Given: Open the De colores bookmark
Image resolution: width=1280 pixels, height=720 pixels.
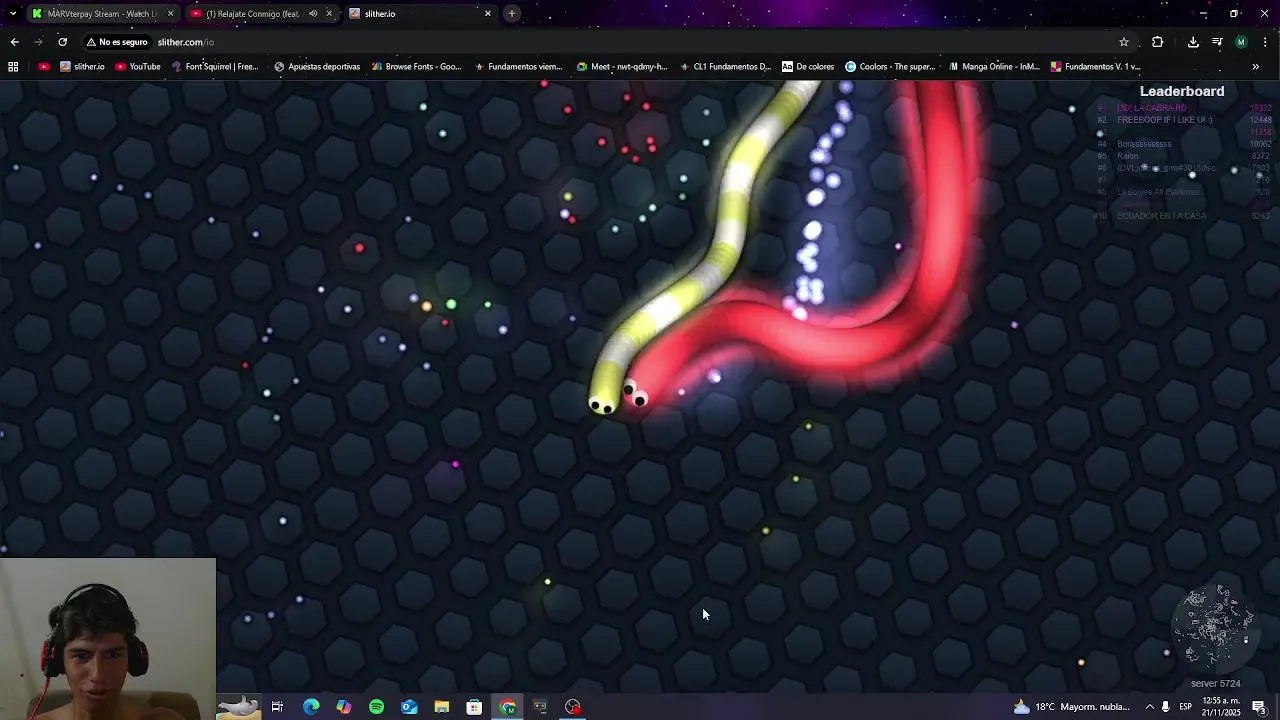Looking at the screenshot, I should pyautogui.click(x=808, y=67).
